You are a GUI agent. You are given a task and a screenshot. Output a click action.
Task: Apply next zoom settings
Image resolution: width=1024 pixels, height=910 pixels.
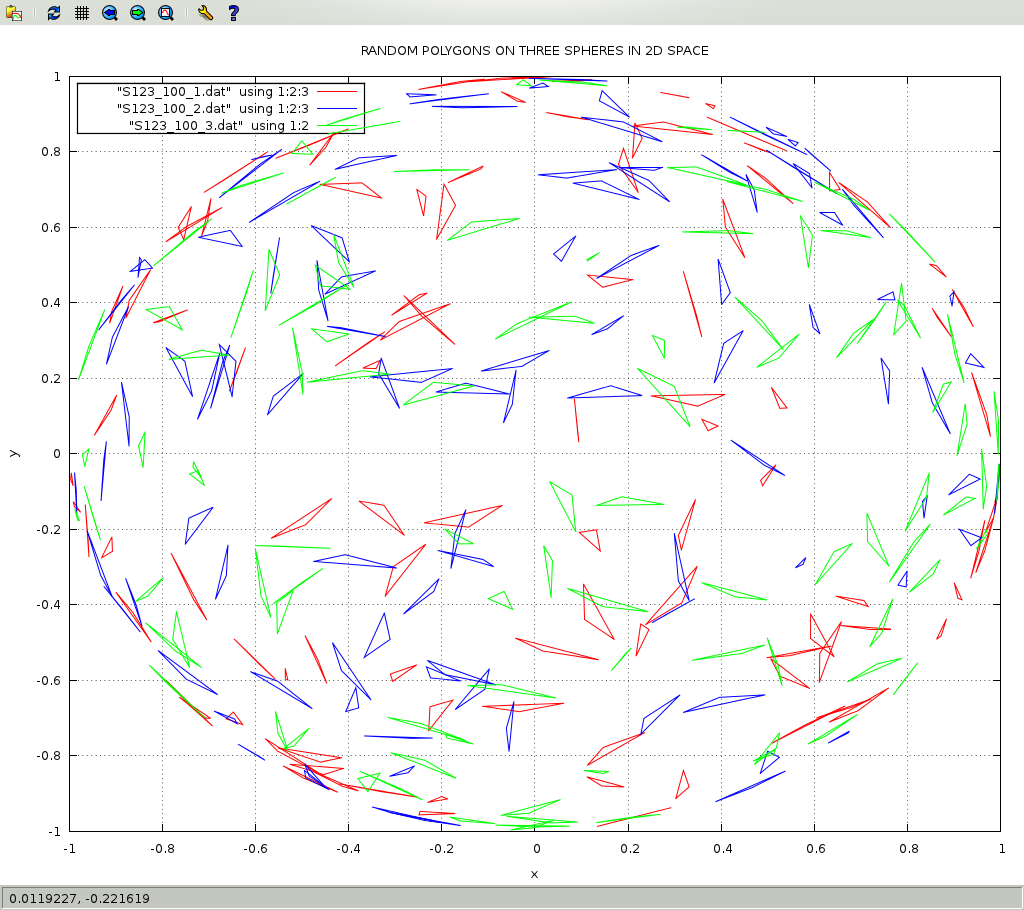(x=138, y=13)
